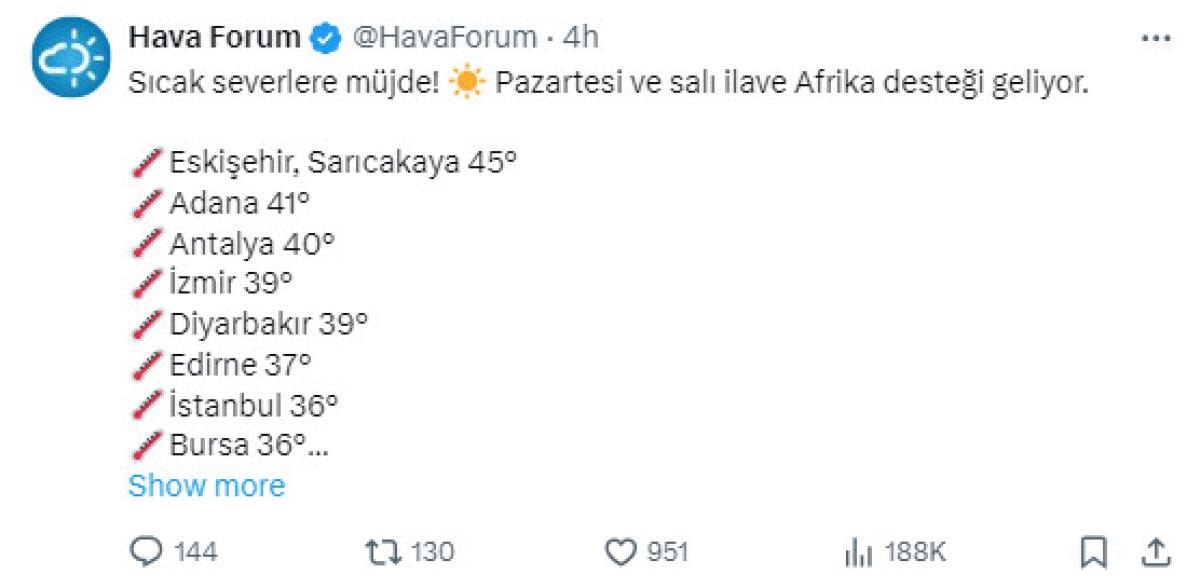
Task: Expand the tweet with Show more
Action: (207, 486)
